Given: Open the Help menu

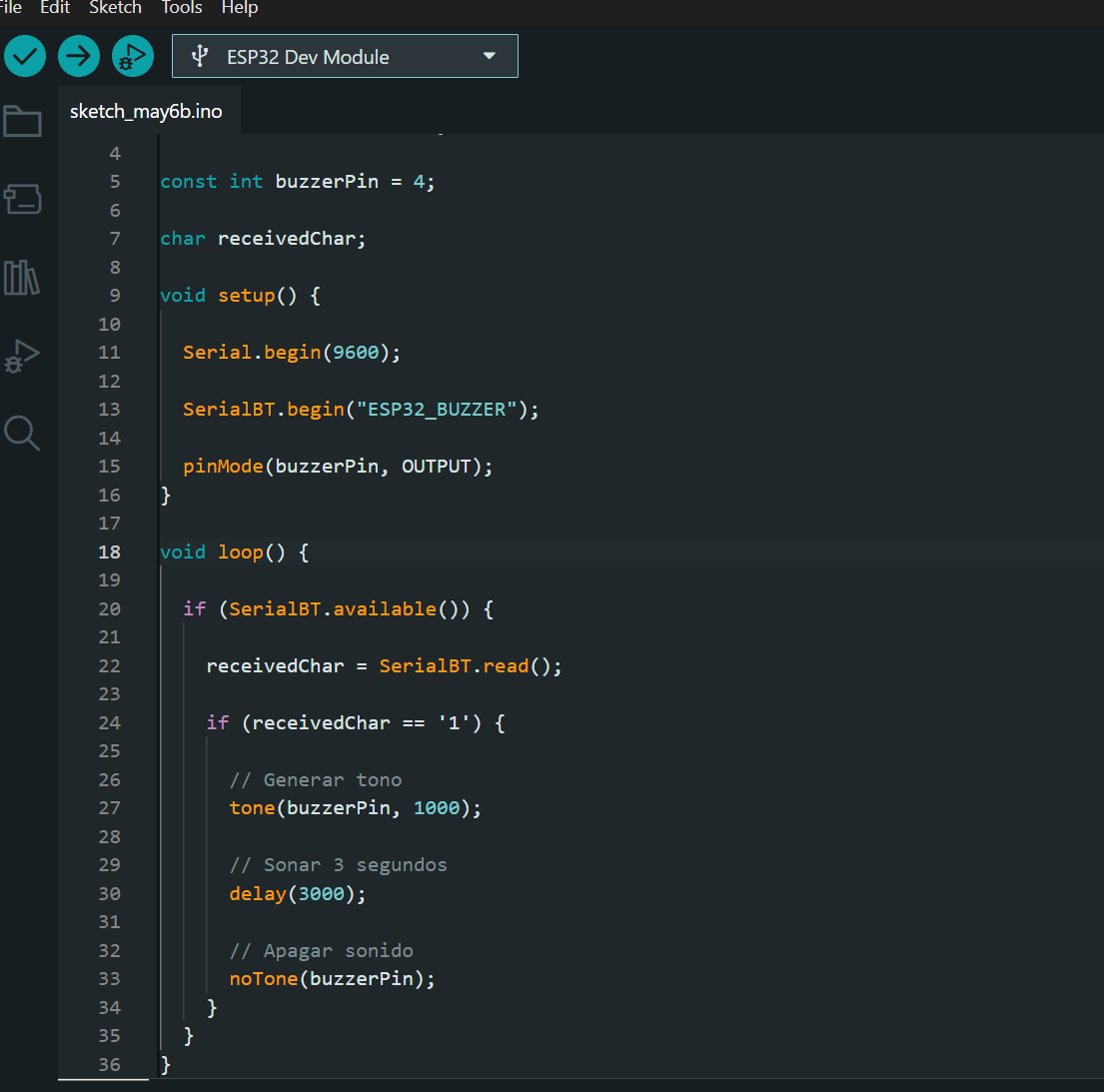Looking at the screenshot, I should pos(240,8).
